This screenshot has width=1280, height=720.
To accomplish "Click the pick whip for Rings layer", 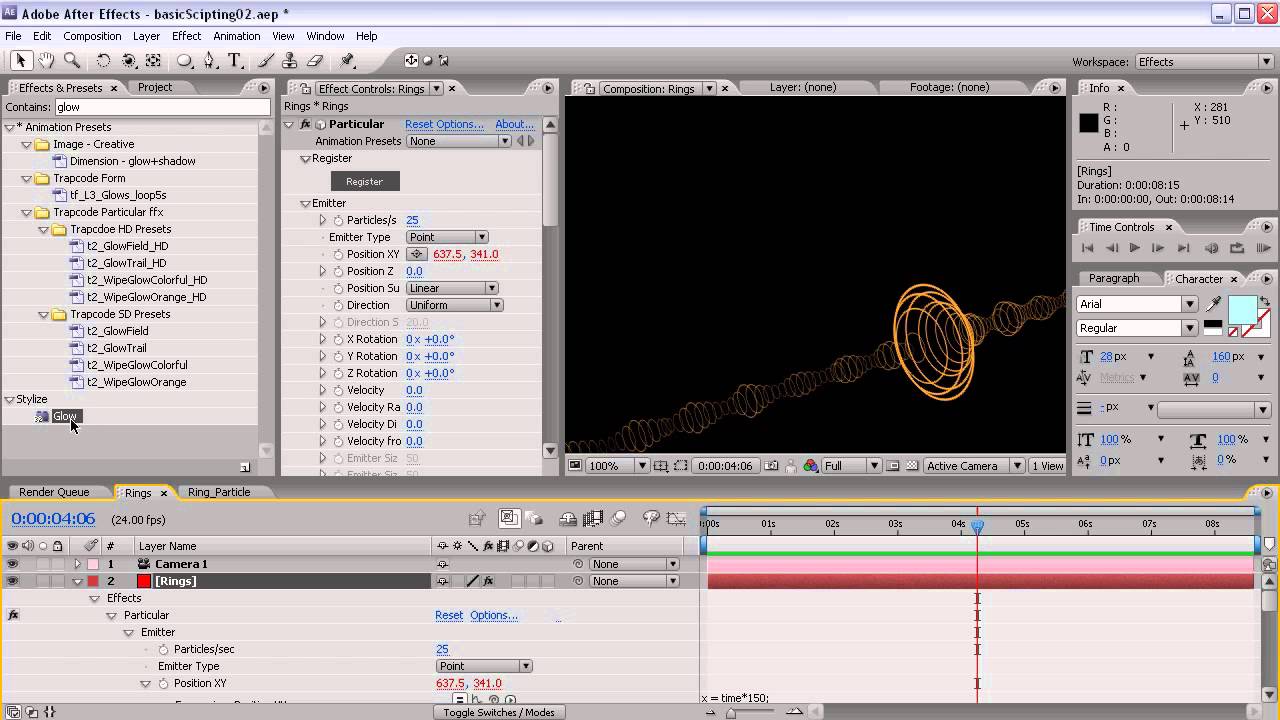I will (x=578, y=581).
